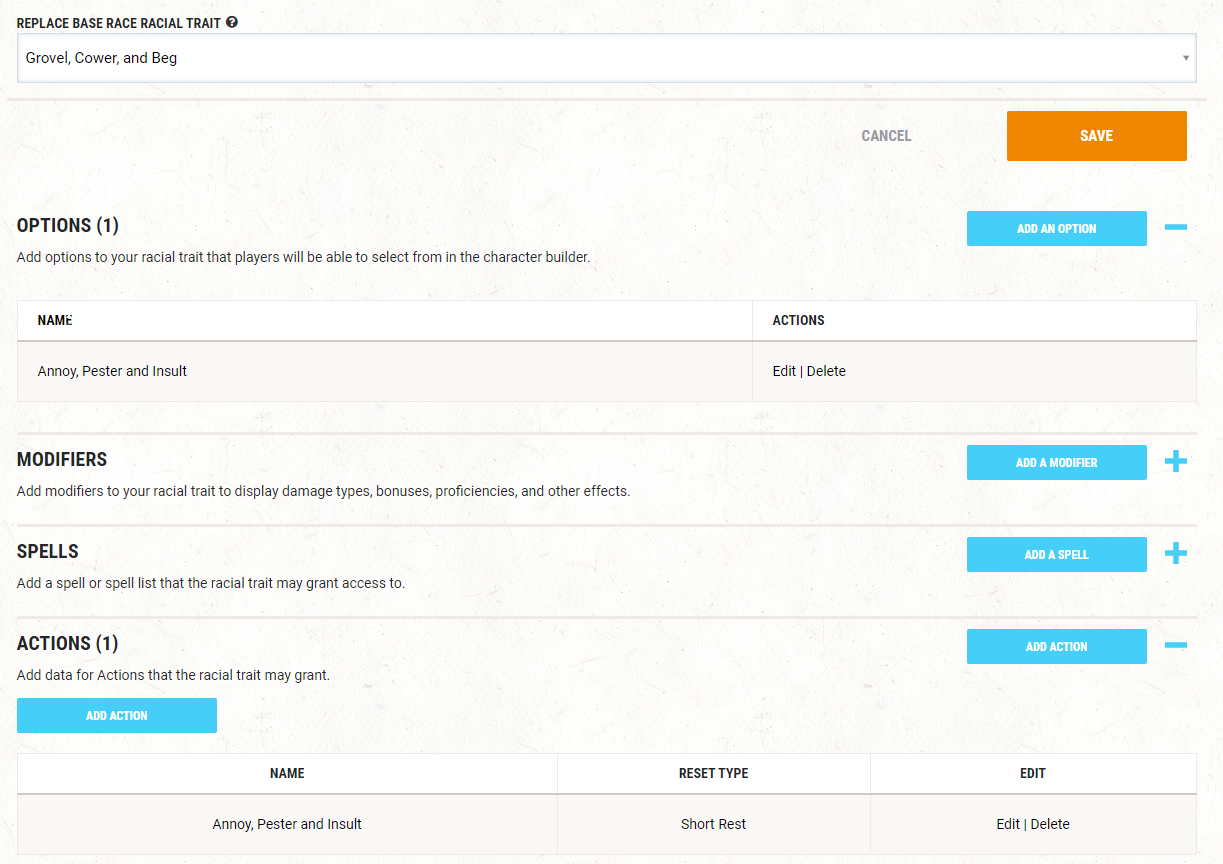Click the Name column header in actions table
Screen dimensions: 1223x864
(x=287, y=773)
